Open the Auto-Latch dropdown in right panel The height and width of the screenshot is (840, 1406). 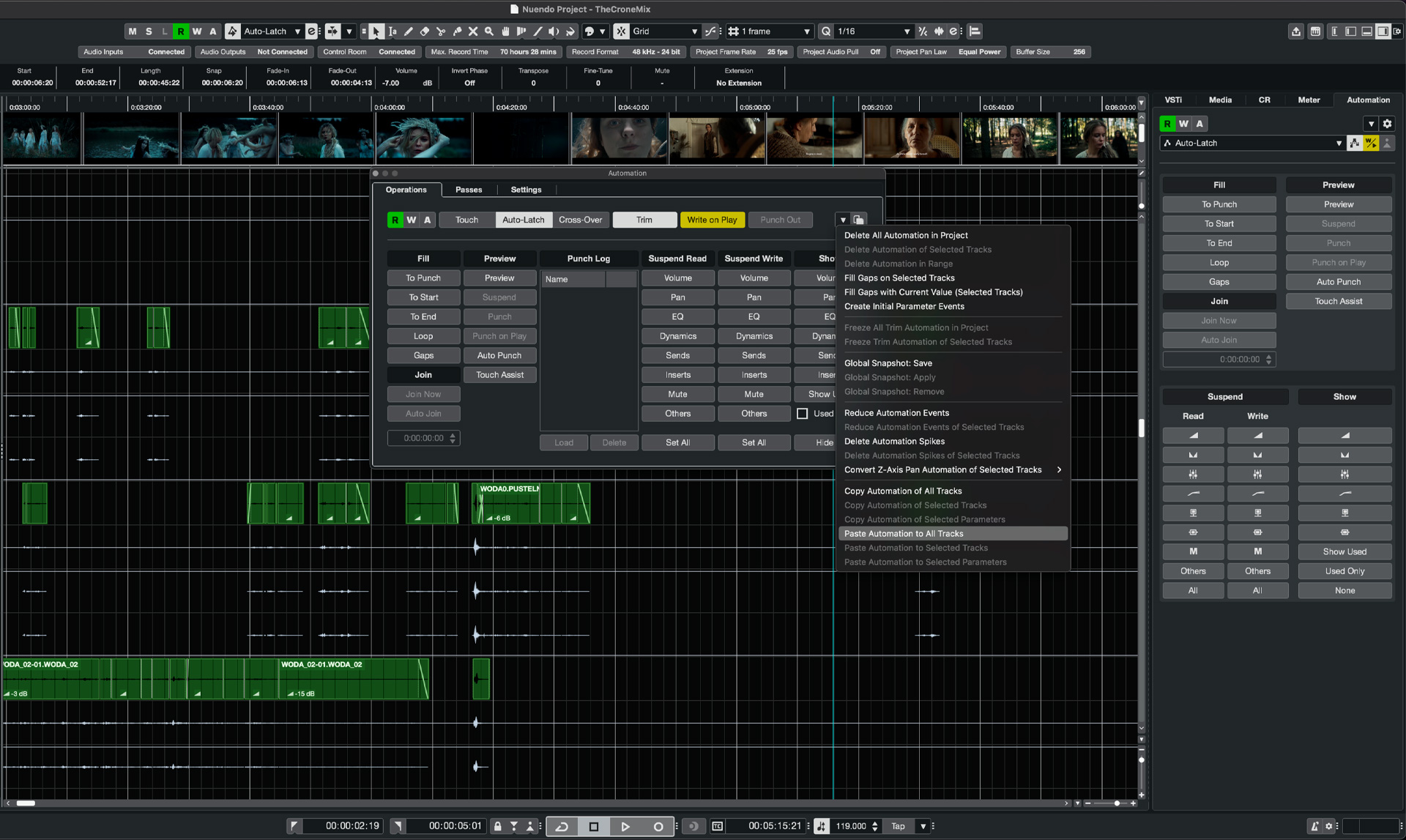click(x=1338, y=144)
